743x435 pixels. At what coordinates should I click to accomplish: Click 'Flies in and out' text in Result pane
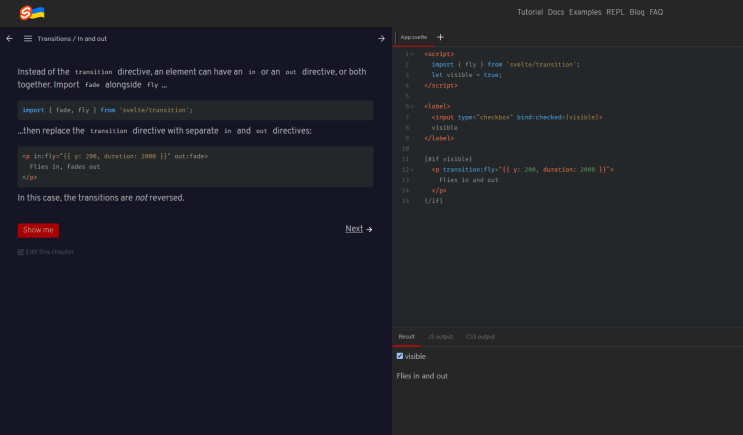(422, 376)
